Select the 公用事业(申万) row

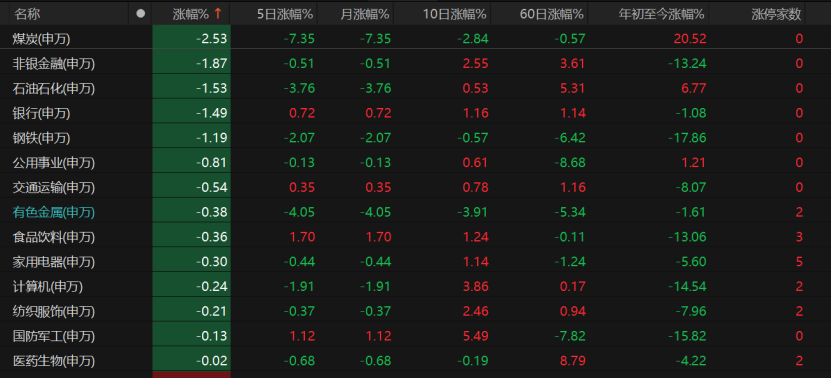tap(416, 162)
